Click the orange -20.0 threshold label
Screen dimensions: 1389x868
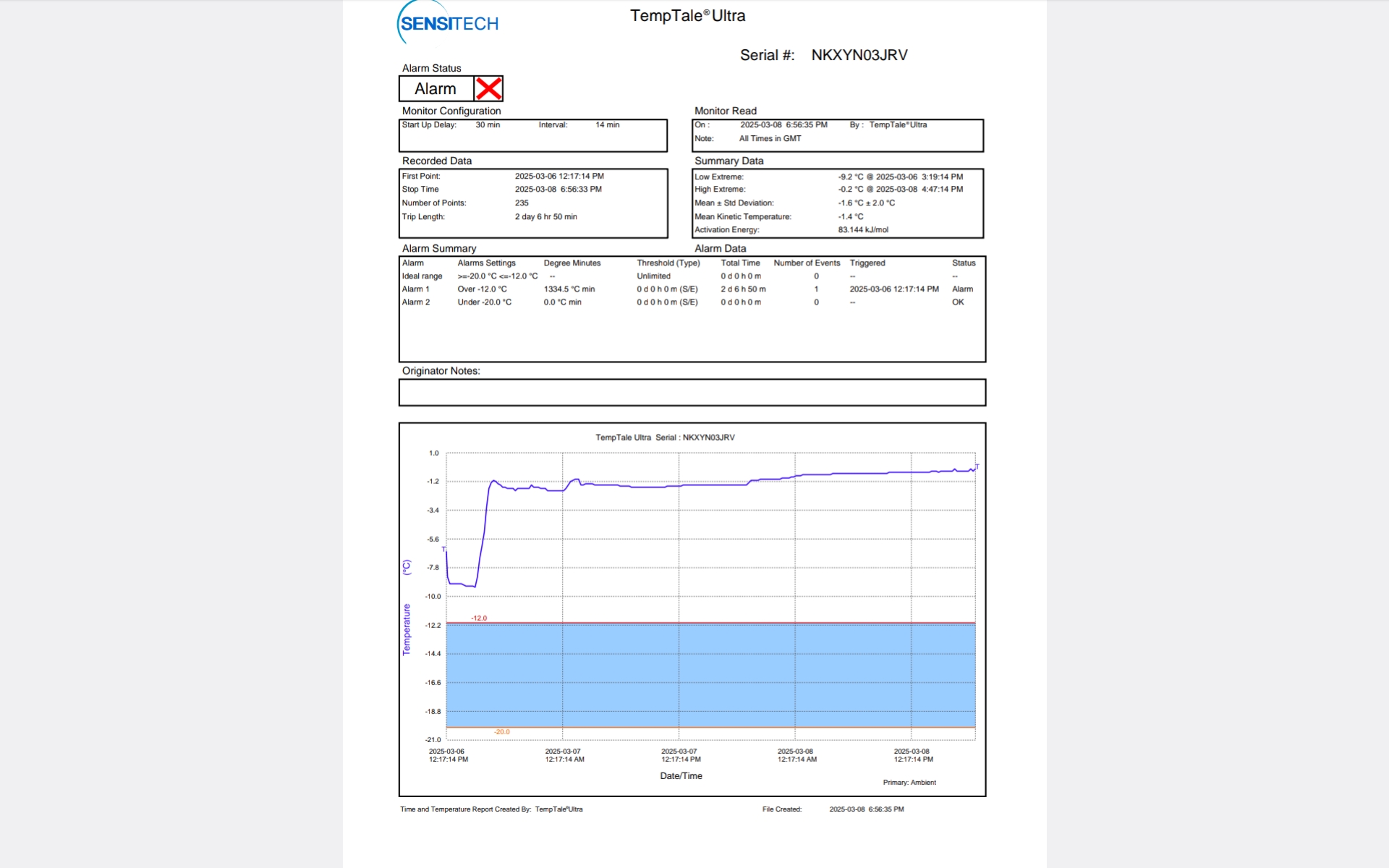coord(502,732)
